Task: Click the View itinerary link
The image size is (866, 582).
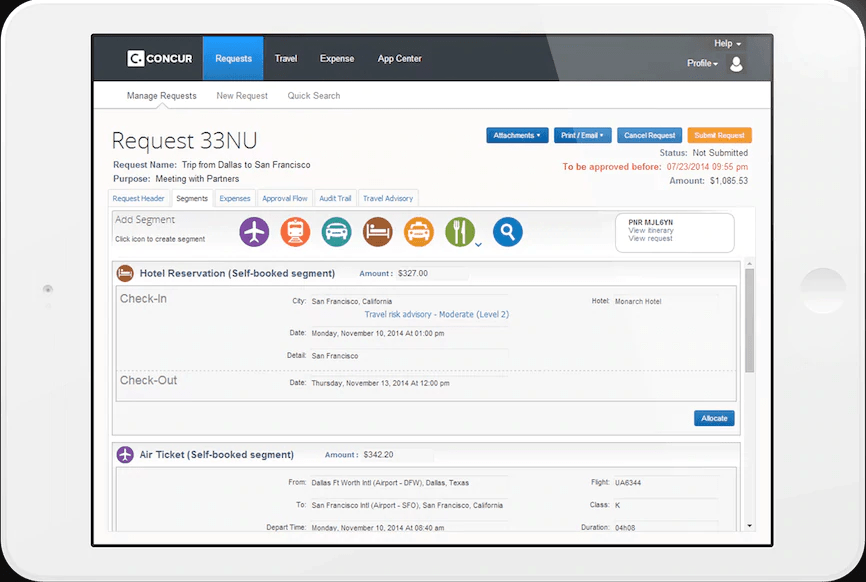Action: (x=651, y=230)
